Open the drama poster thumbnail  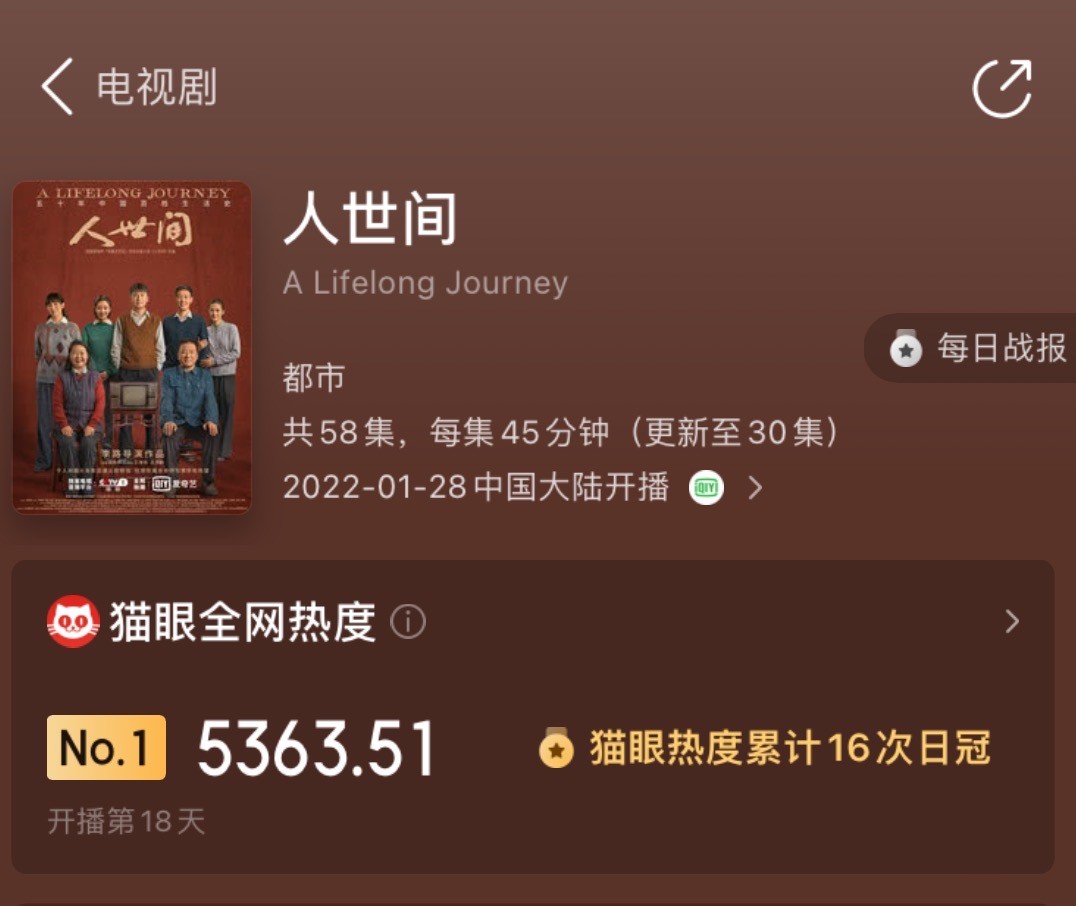point(133,345)
